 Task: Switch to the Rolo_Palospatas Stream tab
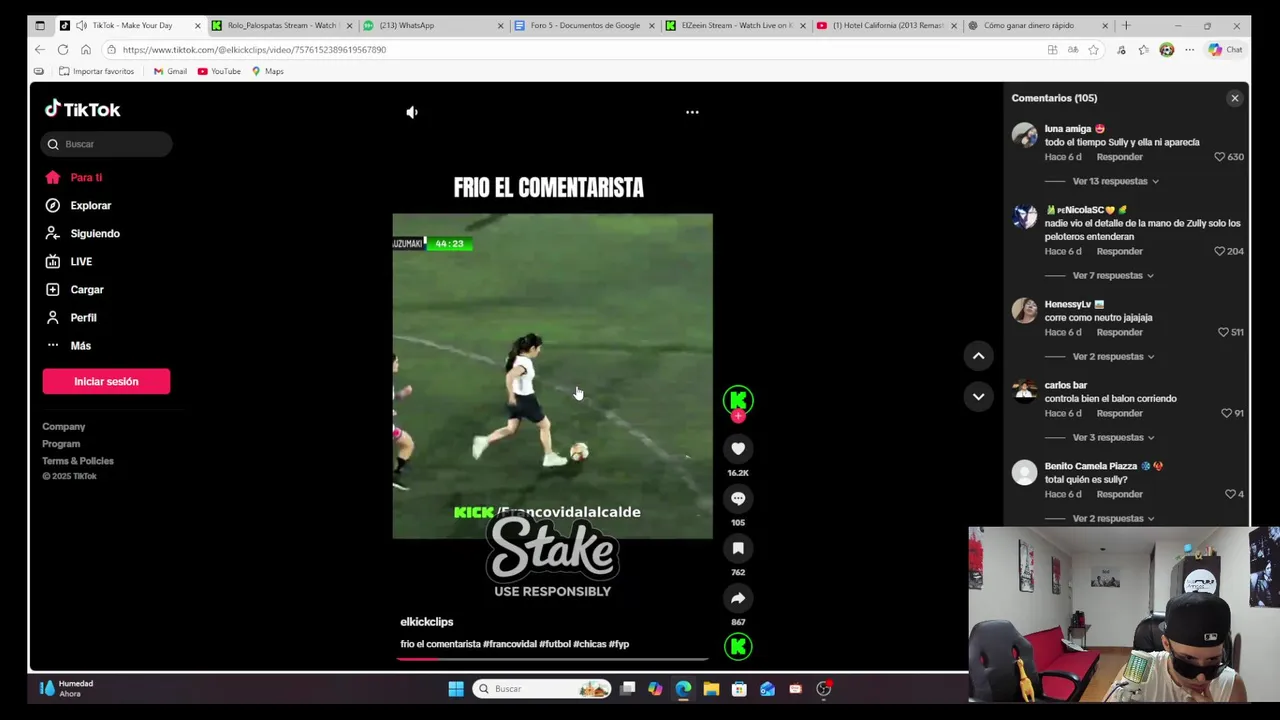tap(280, 25)
